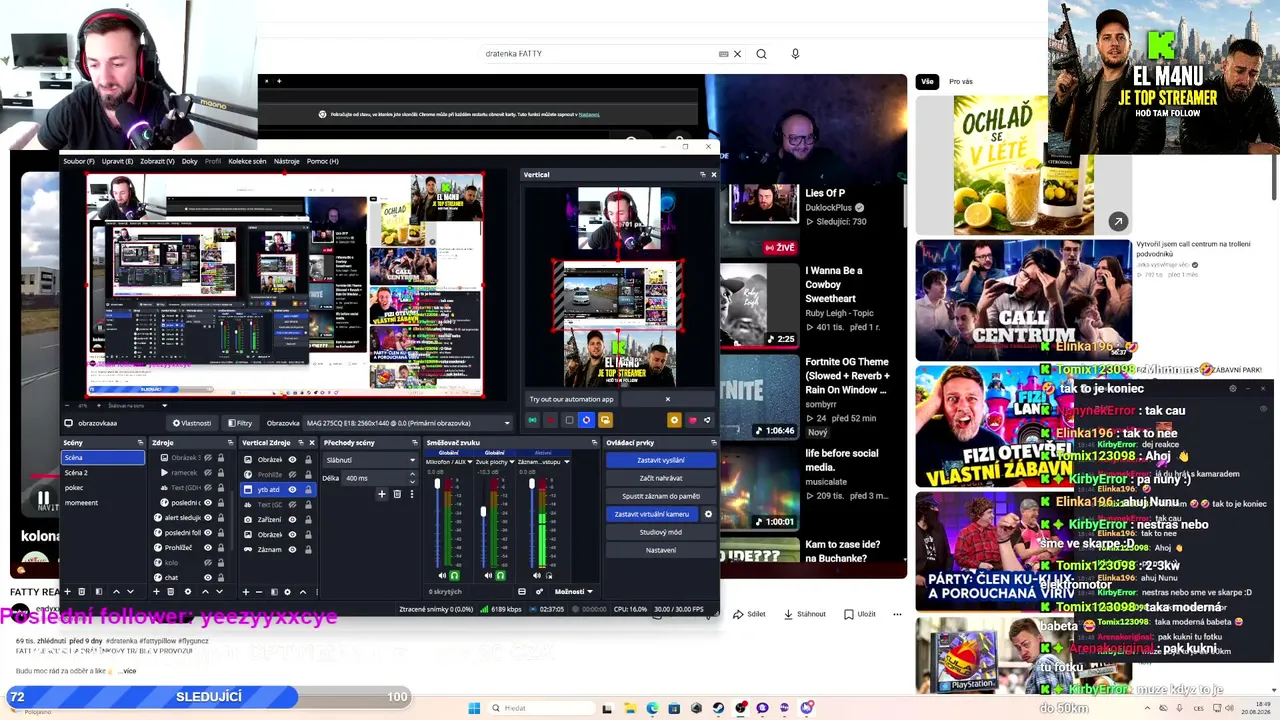Search with YouTube magnifier icon

click(761, 54)
